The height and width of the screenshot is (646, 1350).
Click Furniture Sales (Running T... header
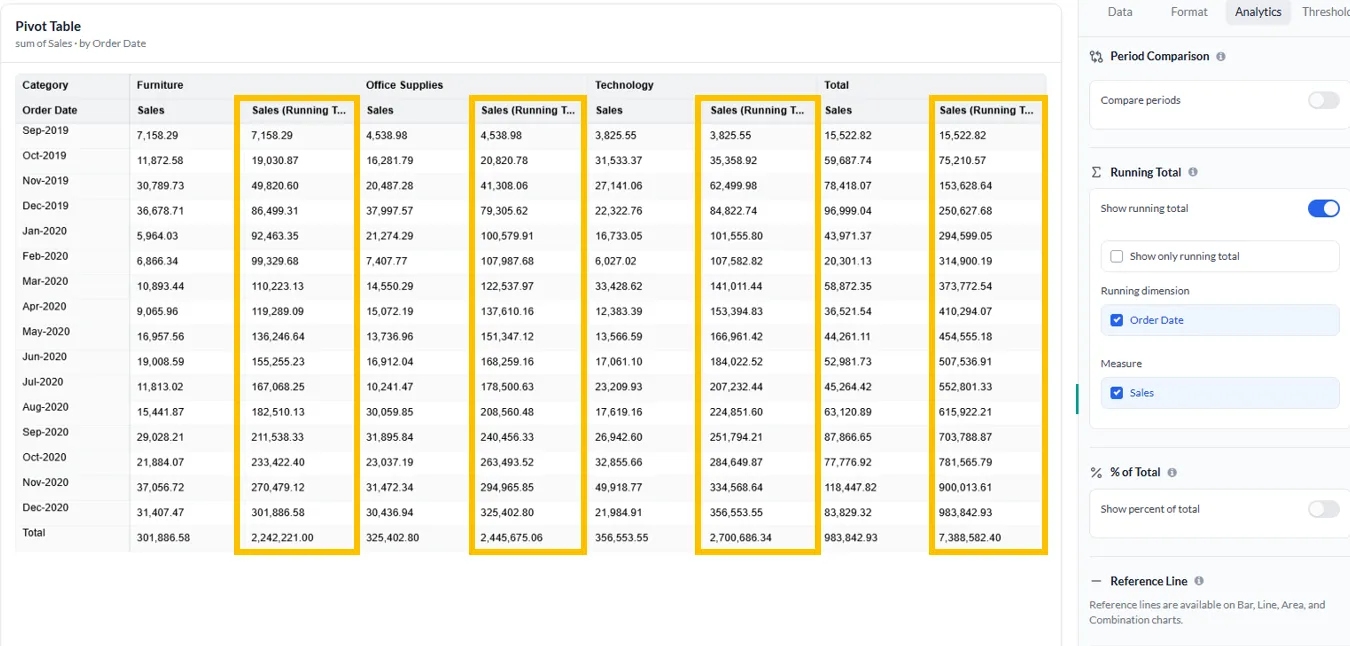297,110
